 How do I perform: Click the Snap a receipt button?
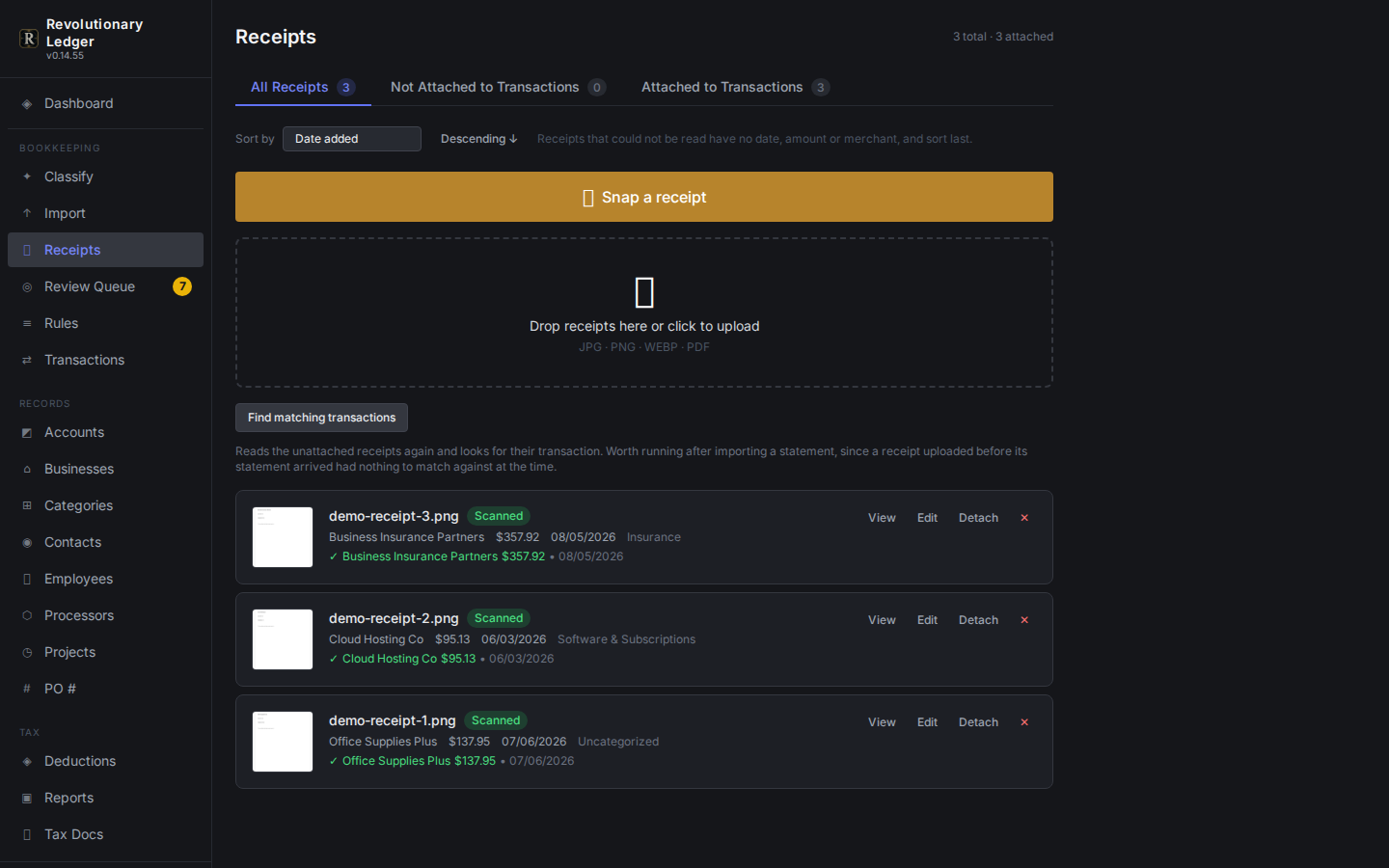[644, 197]
